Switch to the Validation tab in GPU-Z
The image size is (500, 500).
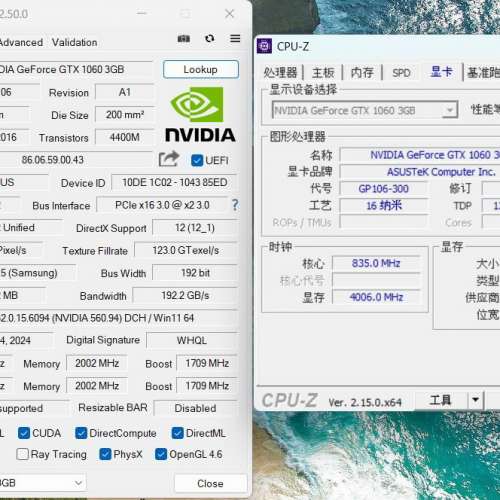pyautogui.click(x=75, y=43)
